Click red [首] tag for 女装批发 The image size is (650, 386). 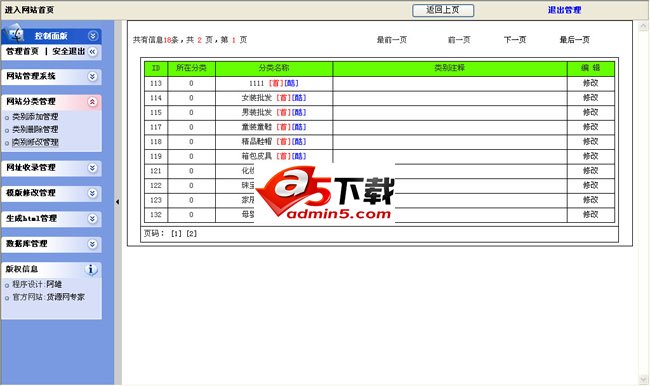284,98
